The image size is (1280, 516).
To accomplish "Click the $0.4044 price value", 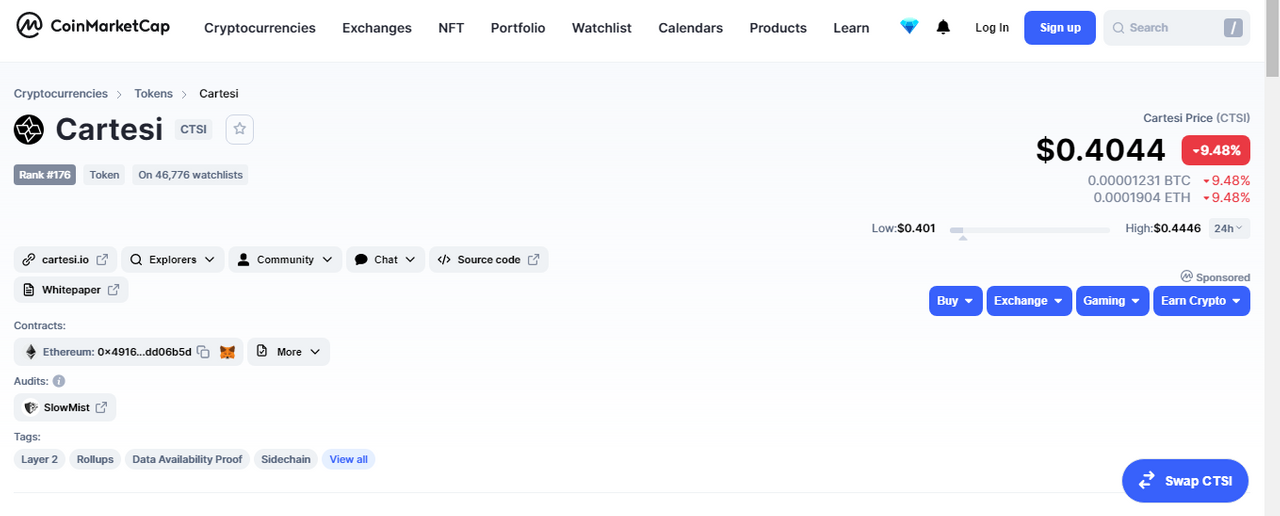I will click(x=1101, y=150).
